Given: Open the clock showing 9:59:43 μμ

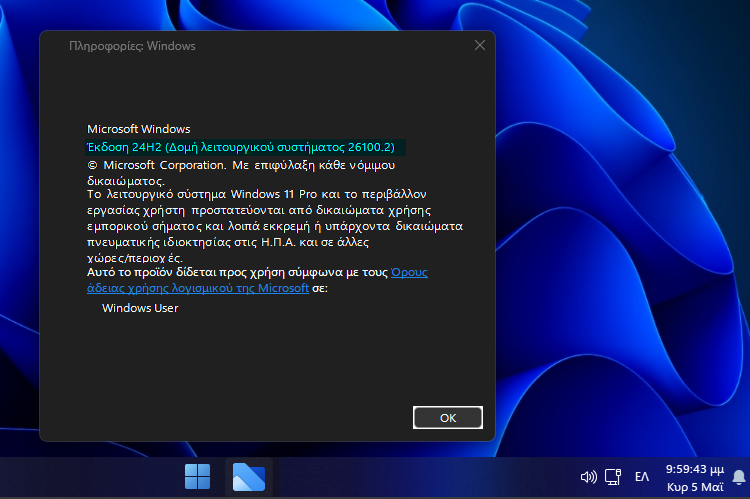Looking at the screenshot, I should pos(695,469).
